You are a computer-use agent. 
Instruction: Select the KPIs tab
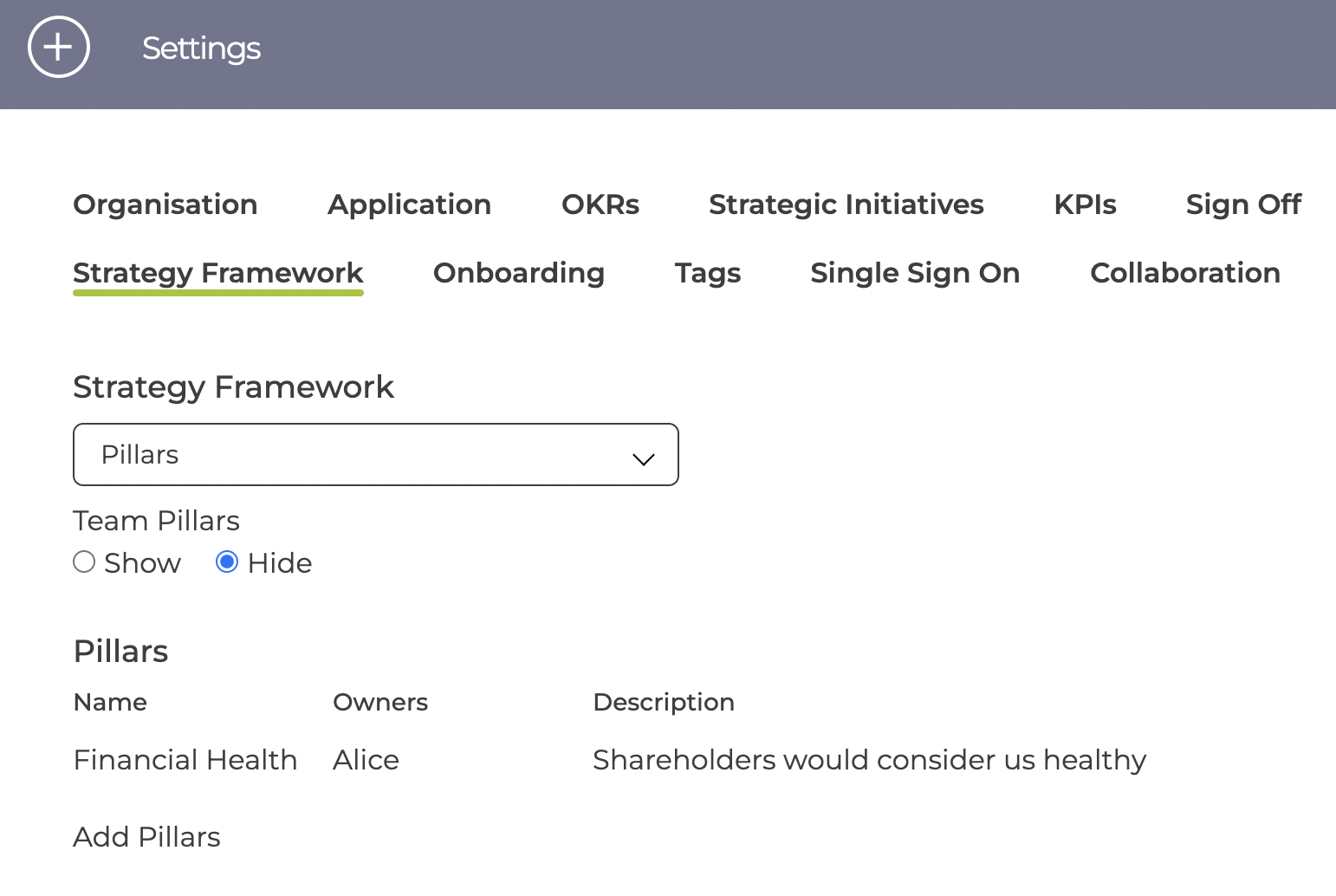[x=1086, y=205]
